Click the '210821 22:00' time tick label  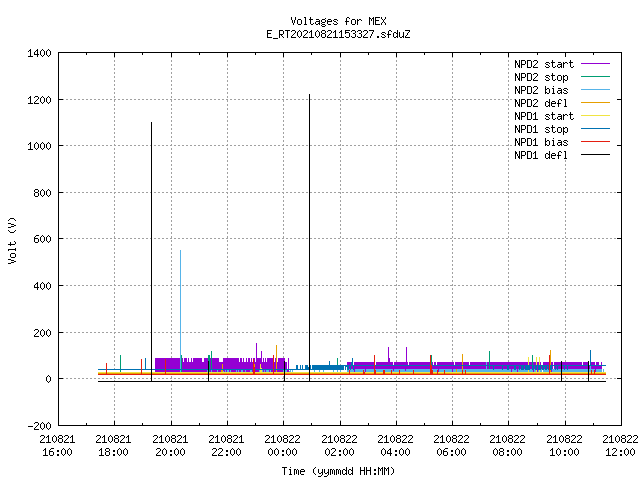pyautogui.click(x=227, y=446)
